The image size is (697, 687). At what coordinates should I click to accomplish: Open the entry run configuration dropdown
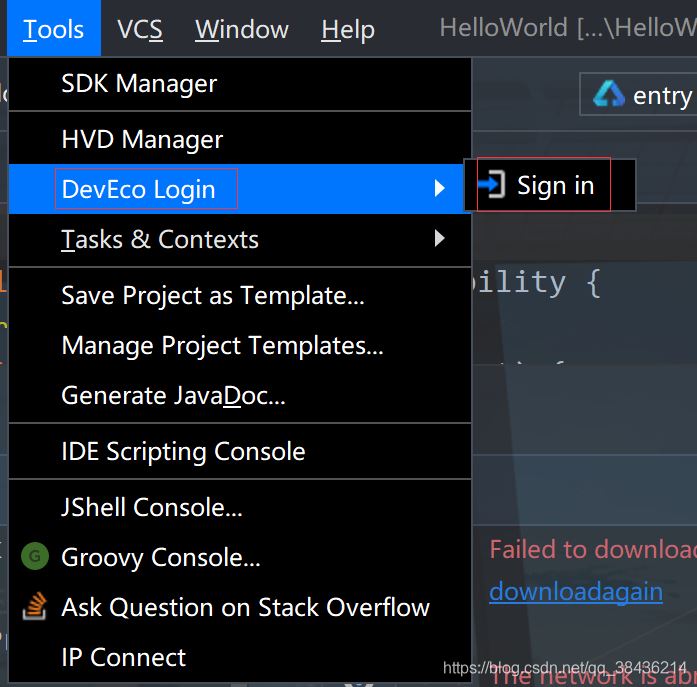(x=660, y=95)
